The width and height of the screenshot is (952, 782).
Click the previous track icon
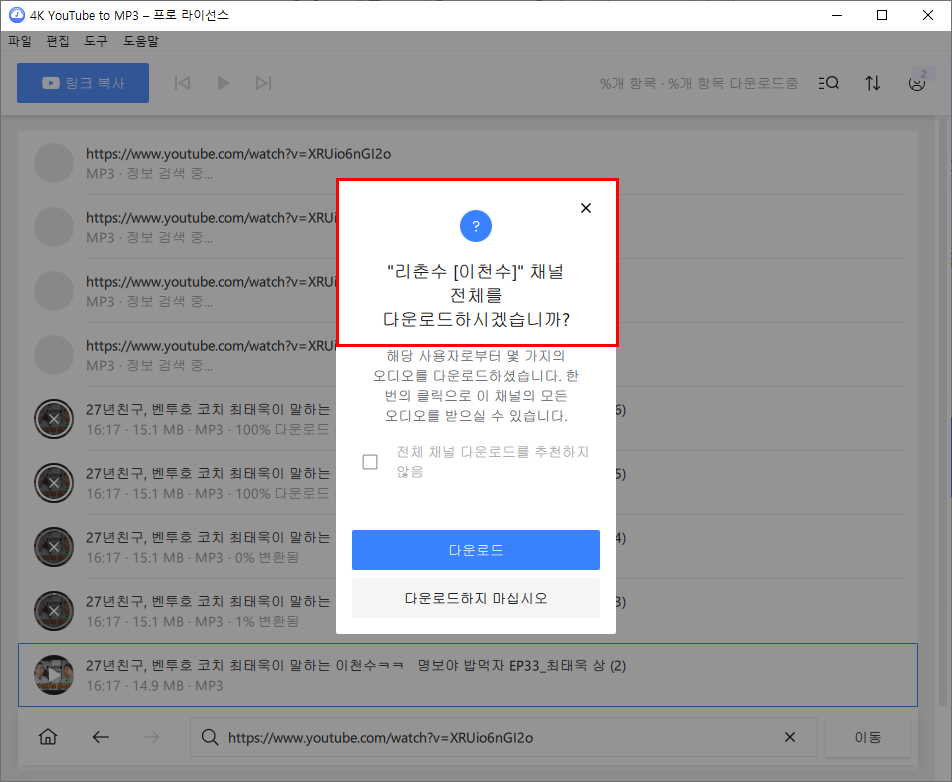point(182,83)
